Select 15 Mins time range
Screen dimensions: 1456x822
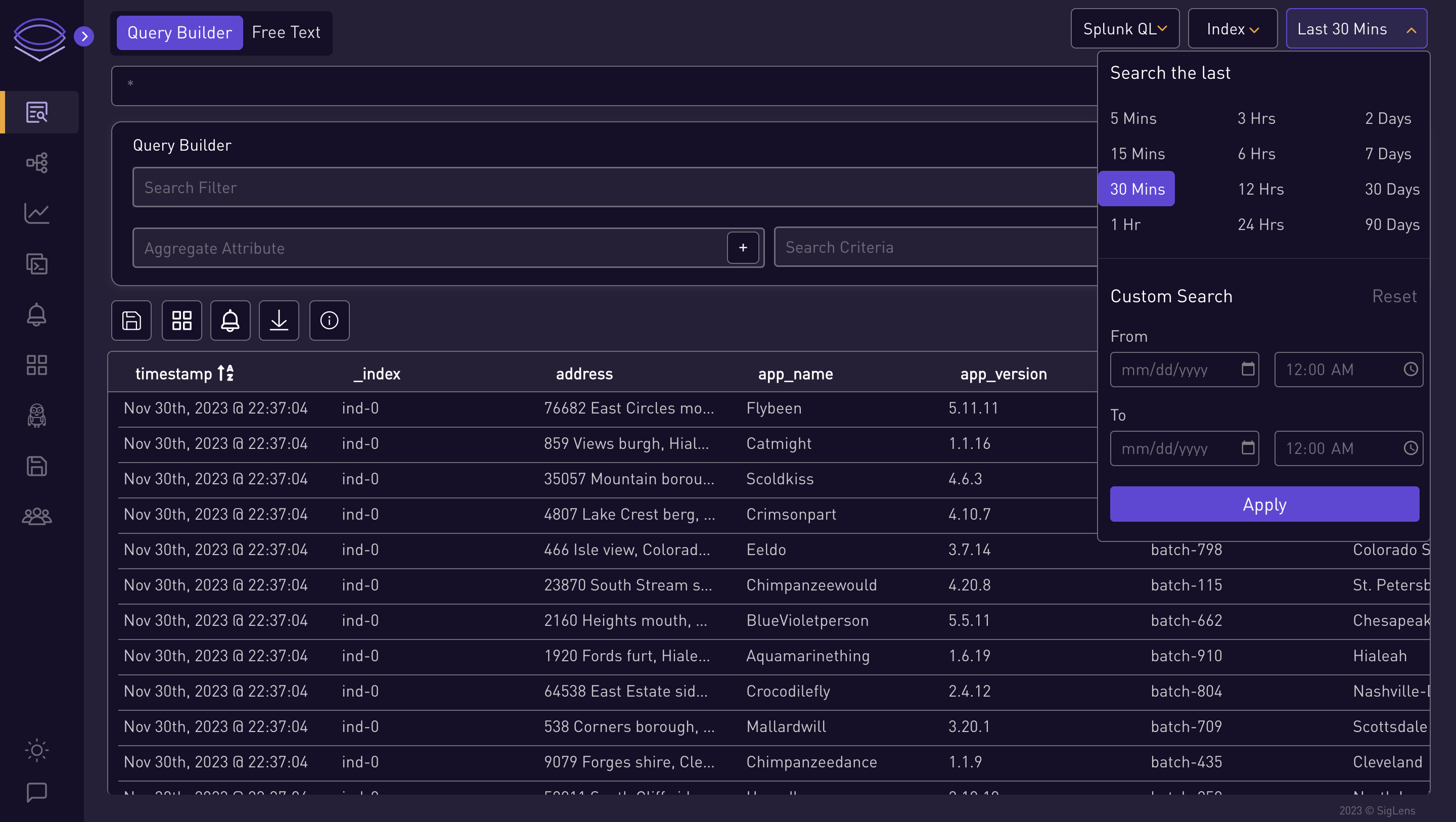[1137, 154]
